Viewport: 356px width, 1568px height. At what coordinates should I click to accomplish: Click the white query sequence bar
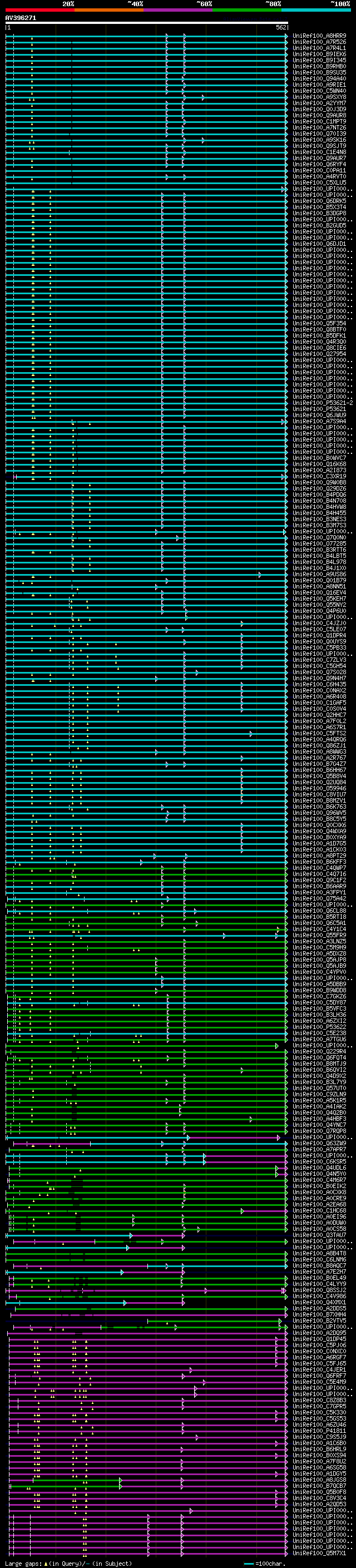(x=147, y=22)
